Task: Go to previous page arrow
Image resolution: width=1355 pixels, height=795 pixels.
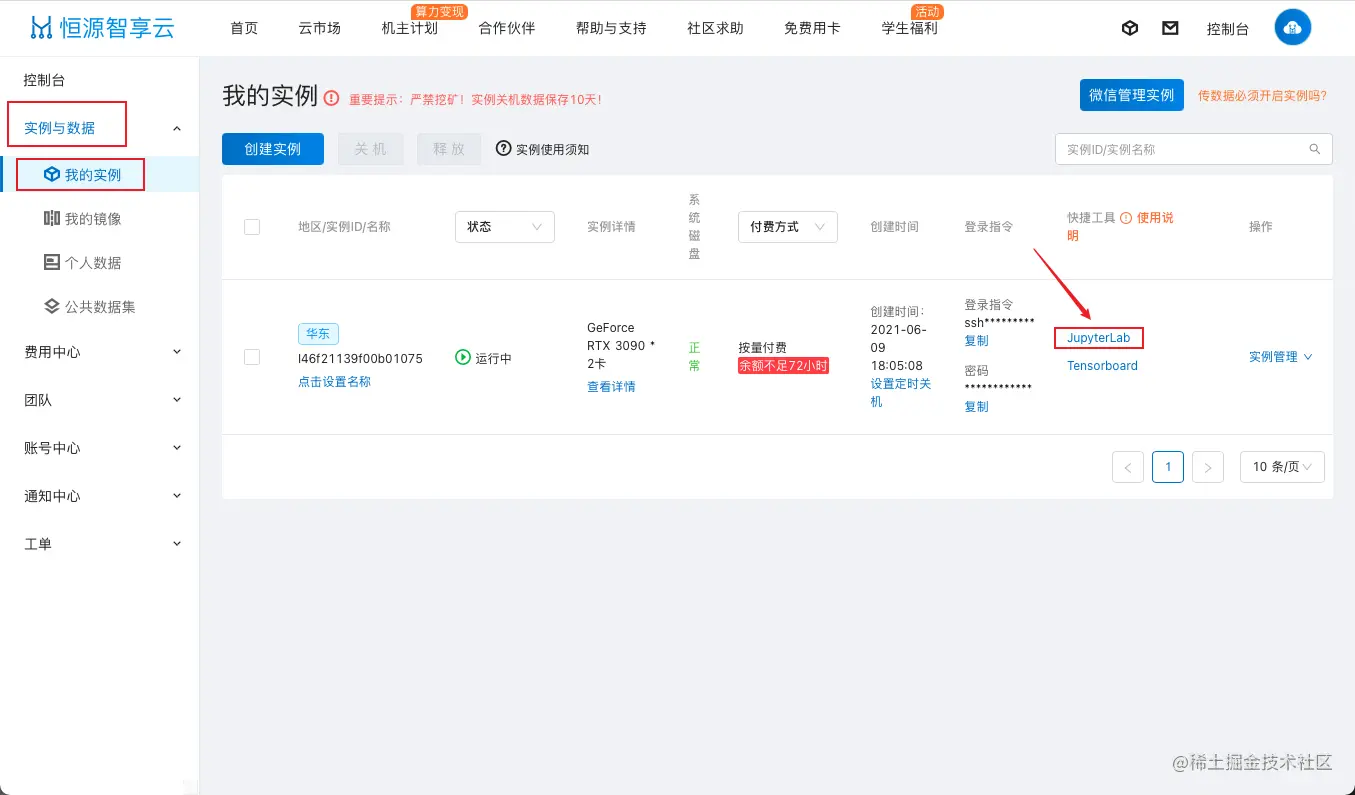Action: [x=1128, y=467]
